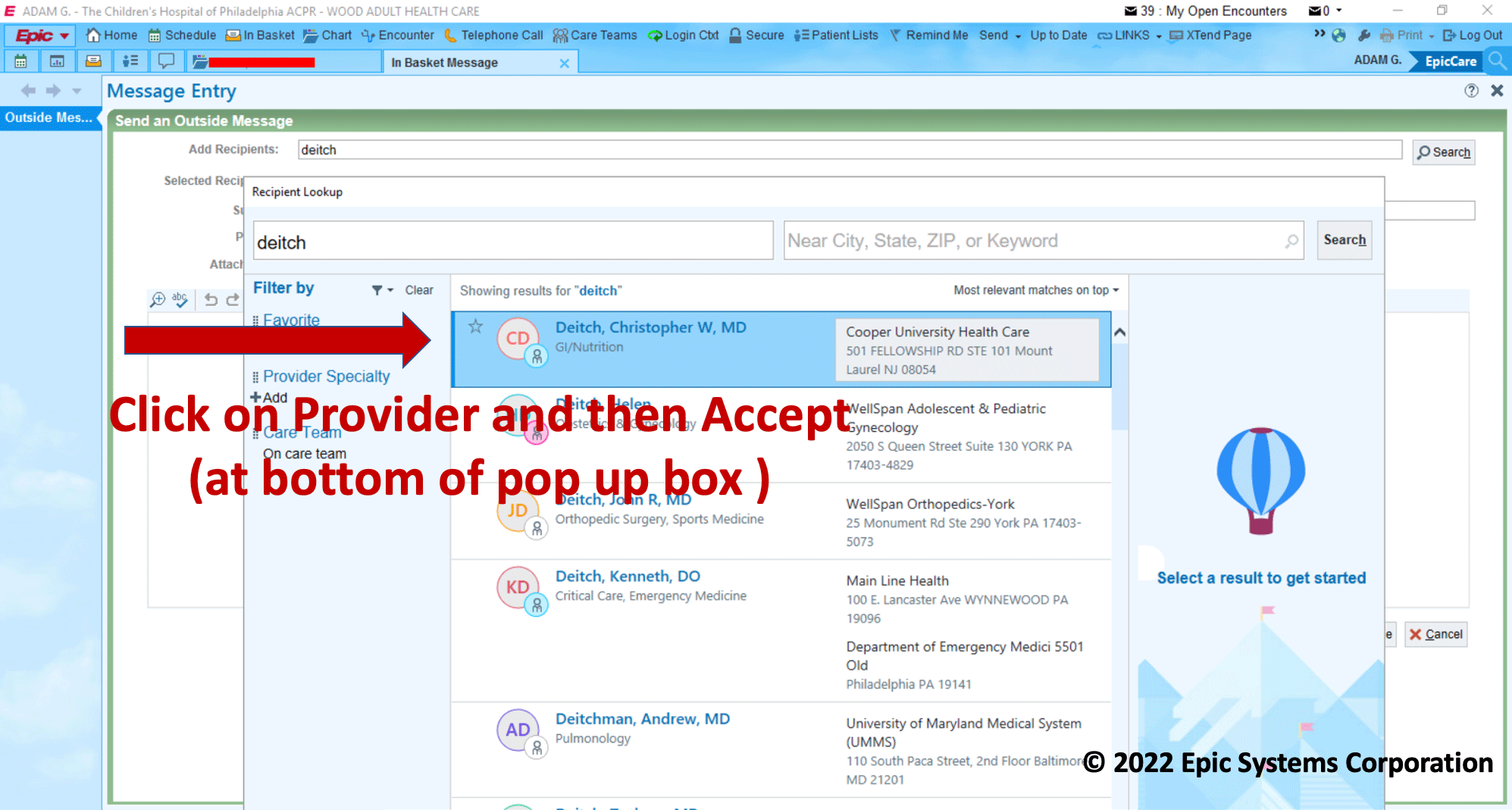Show more toolbar items with double chevron

(1319, 34)
